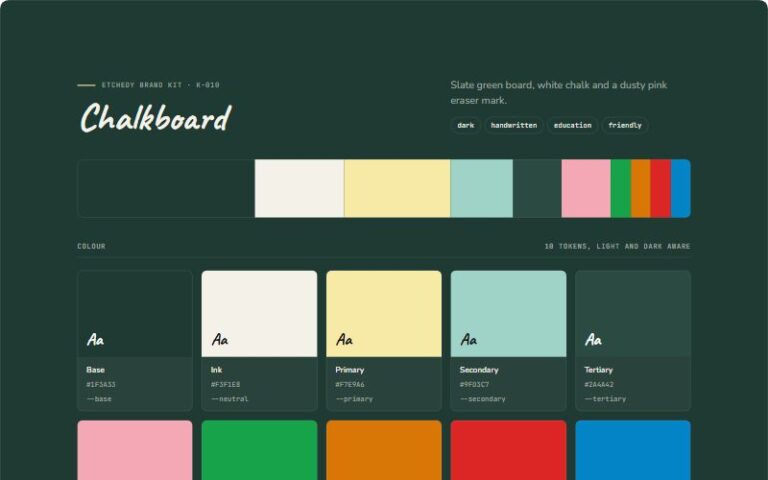Click the "ETCHEDY BRAND KIT · K-010" eyebrow text
The image size is (768, 480).
click(x=161, y=85)
